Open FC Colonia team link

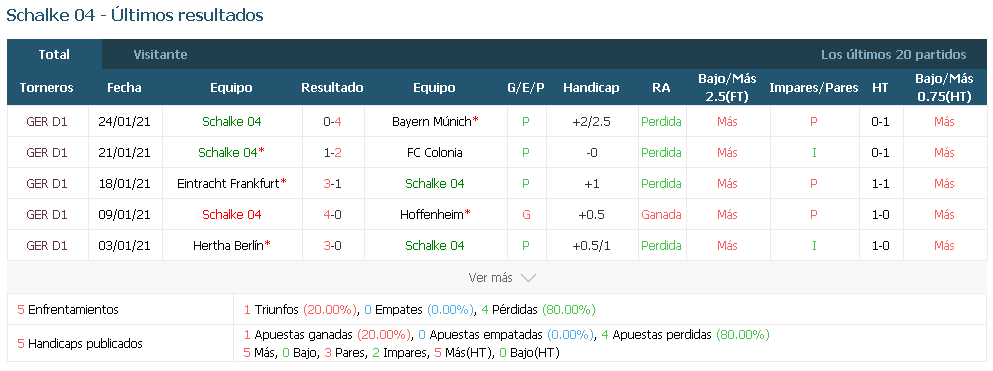point(434,153)
